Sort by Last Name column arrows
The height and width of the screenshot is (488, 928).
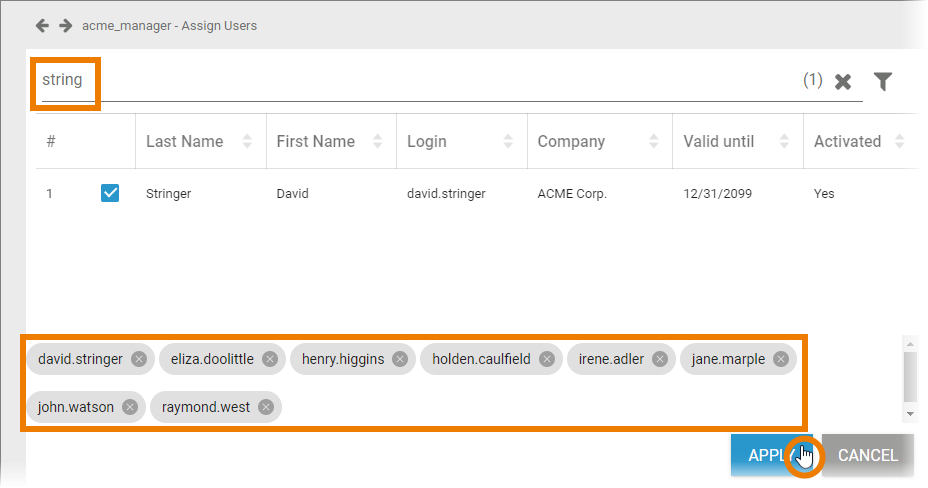[247, 142]
